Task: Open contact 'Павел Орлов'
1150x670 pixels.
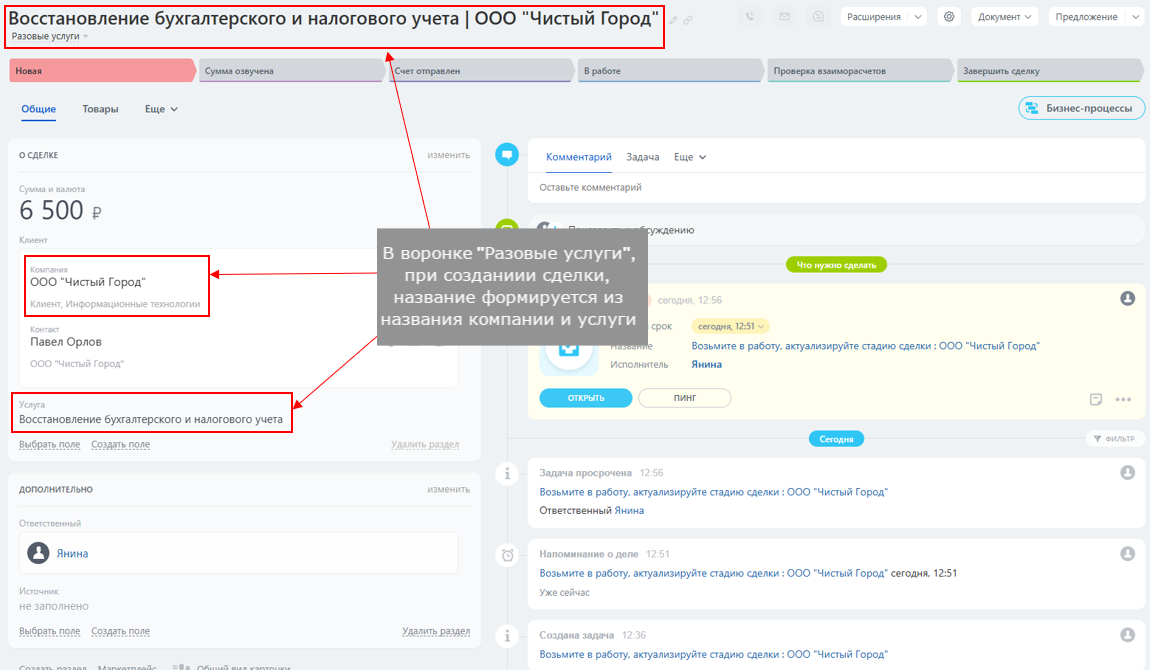Action: point(65,342)
